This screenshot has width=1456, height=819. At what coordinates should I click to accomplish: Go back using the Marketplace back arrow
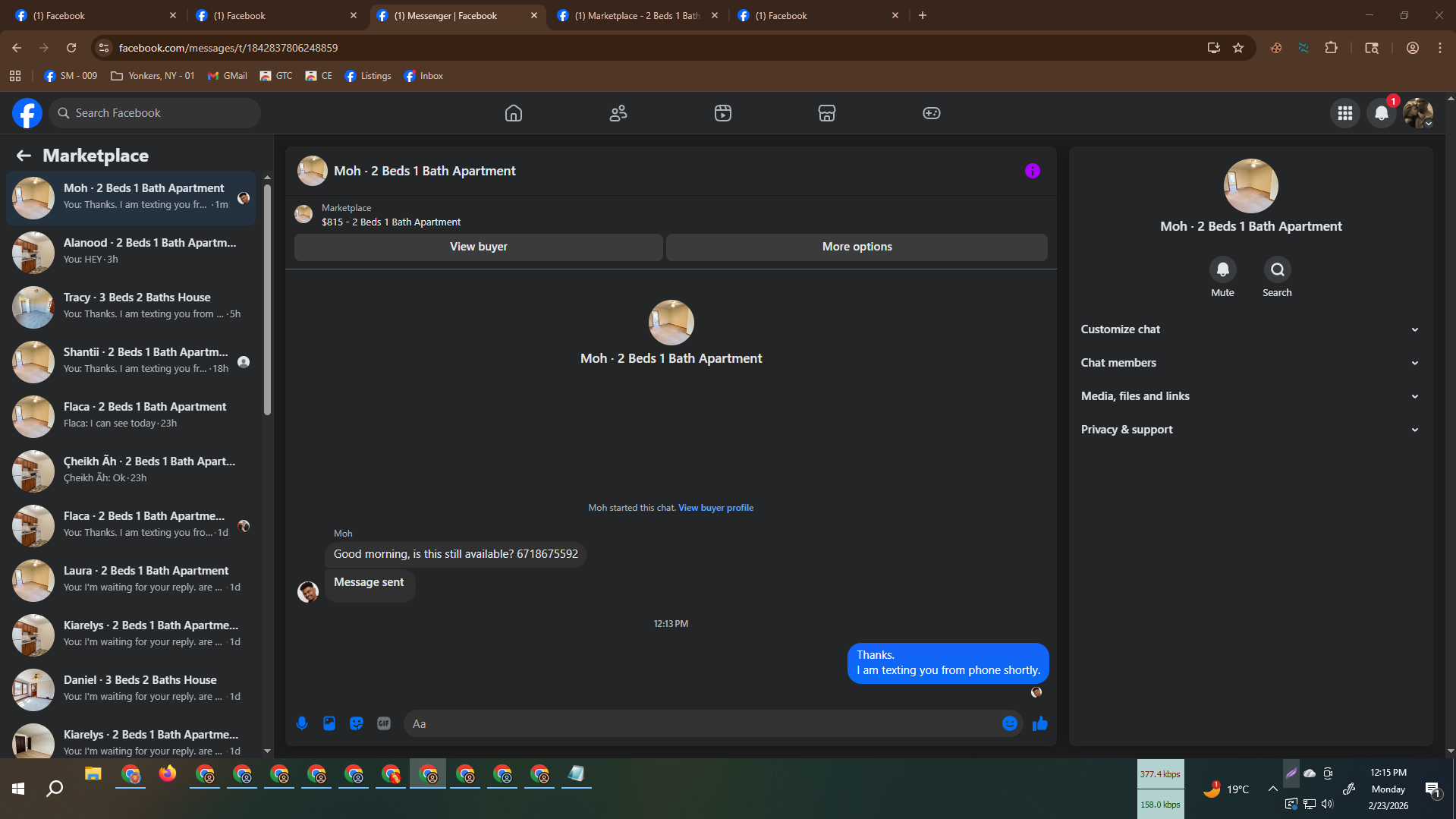(x=24, y=156)
